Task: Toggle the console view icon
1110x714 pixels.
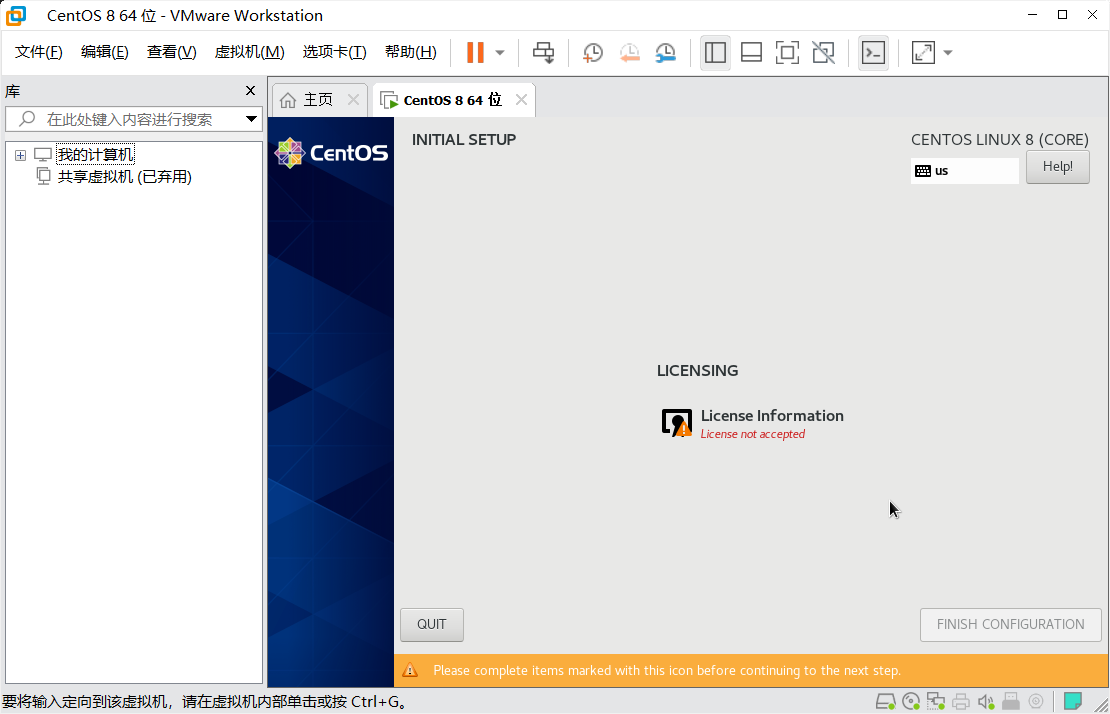Action: [x=874, y=52]
